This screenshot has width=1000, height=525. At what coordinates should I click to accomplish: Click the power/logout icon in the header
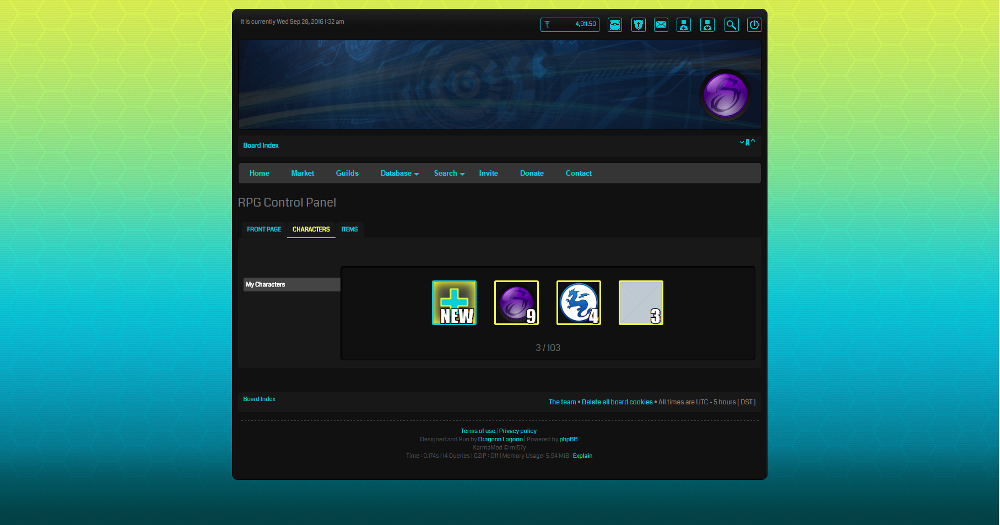754,25
